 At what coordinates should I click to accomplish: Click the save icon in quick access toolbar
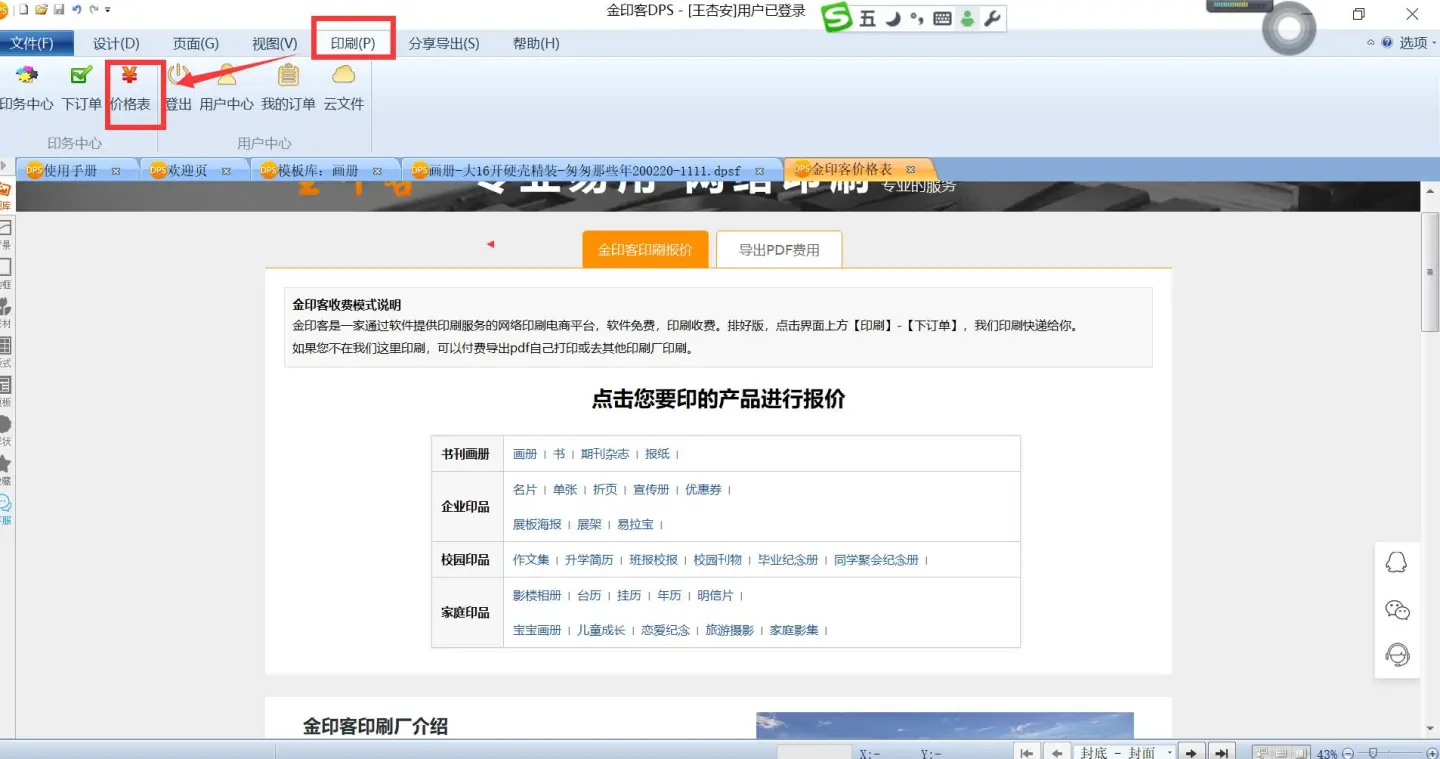pos(59,9)
